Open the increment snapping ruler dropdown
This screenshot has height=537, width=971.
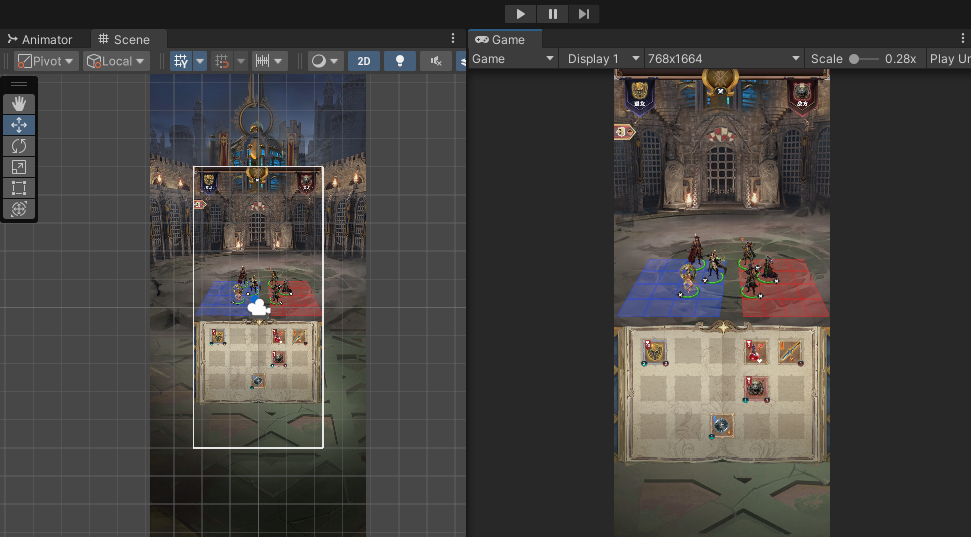pos(269,61)
